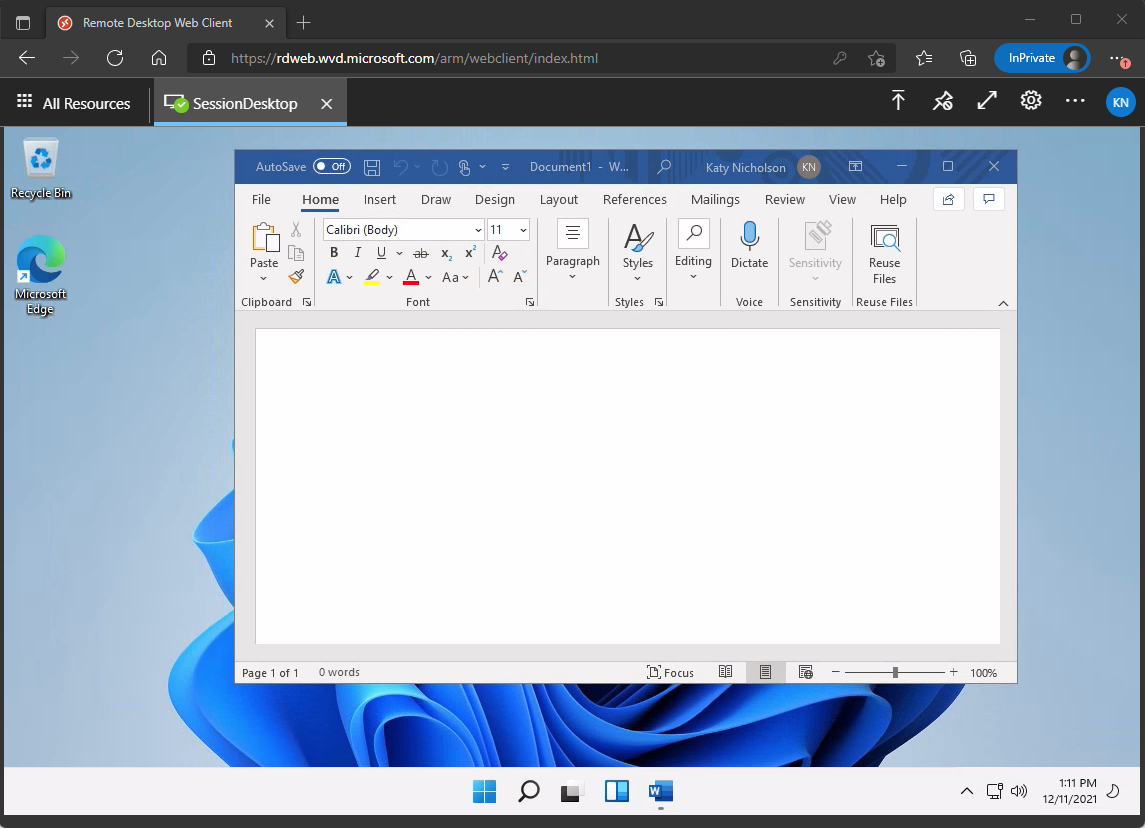Click the Share button
Screen dimensions: 1145x829
coord(947,199)
